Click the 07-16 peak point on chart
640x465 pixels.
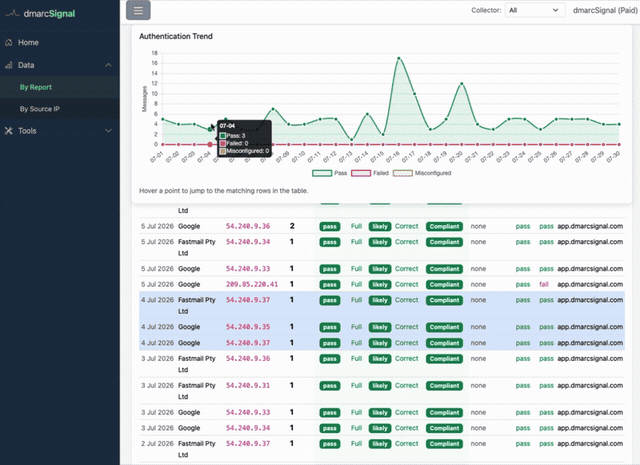pyautogui.click(x=399, y=58)
